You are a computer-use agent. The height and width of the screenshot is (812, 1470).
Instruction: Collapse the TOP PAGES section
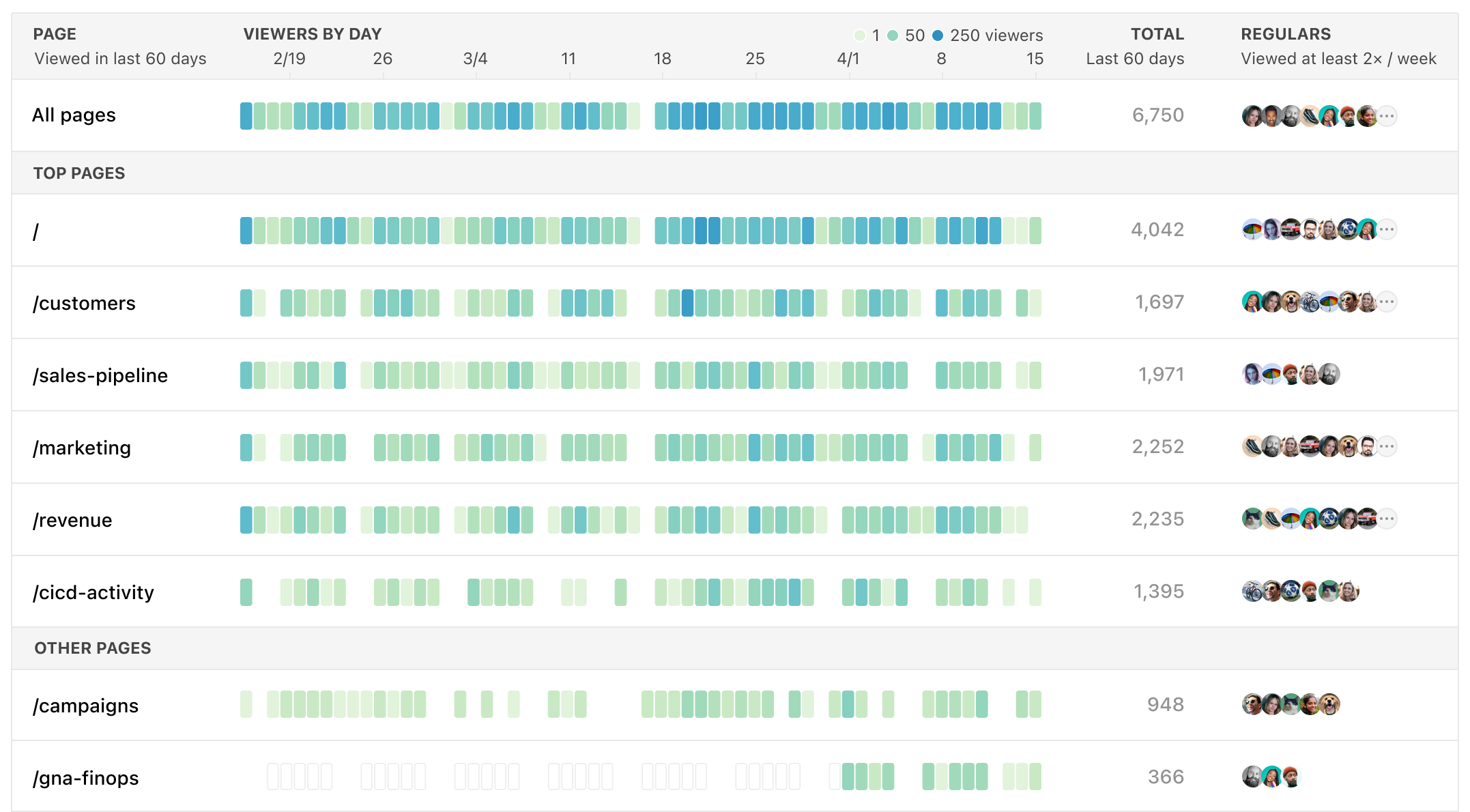pyautogui.click(x=78, y=173)
